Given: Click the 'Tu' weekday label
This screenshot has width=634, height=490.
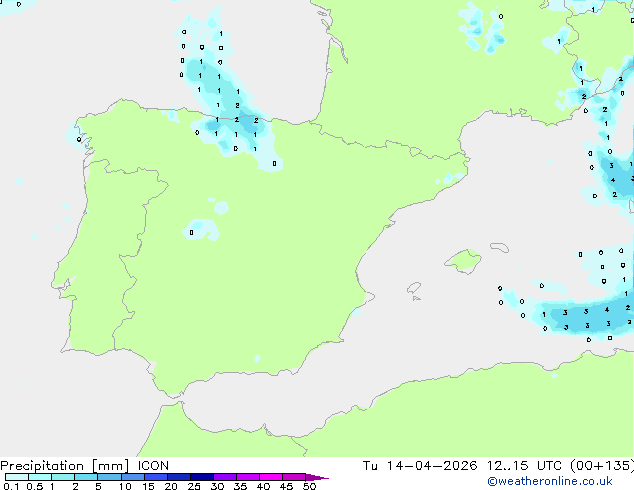Looking at the screenshot, I should [370, 466].
